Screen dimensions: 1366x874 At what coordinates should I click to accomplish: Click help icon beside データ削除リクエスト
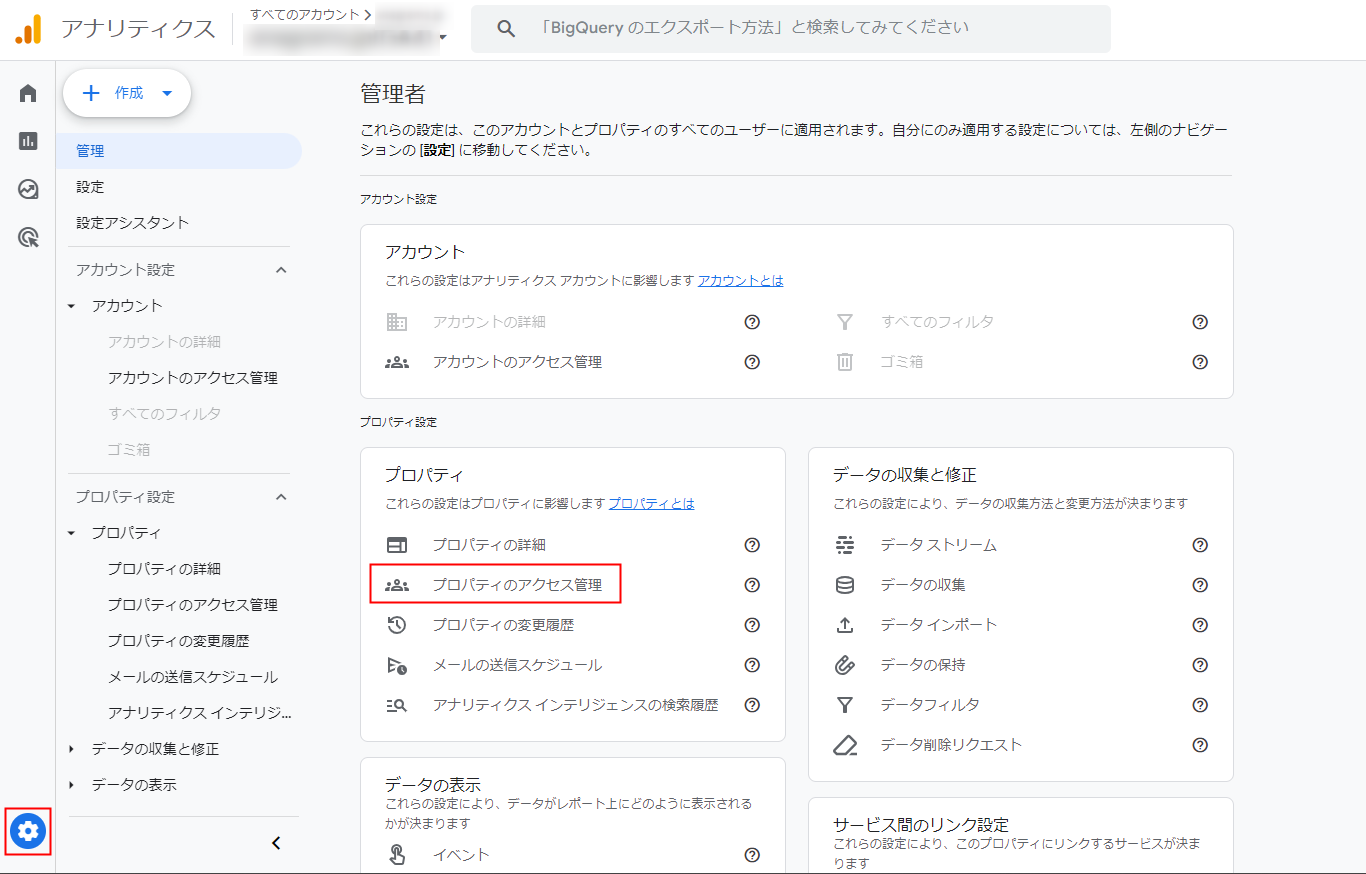(1200, 745)
